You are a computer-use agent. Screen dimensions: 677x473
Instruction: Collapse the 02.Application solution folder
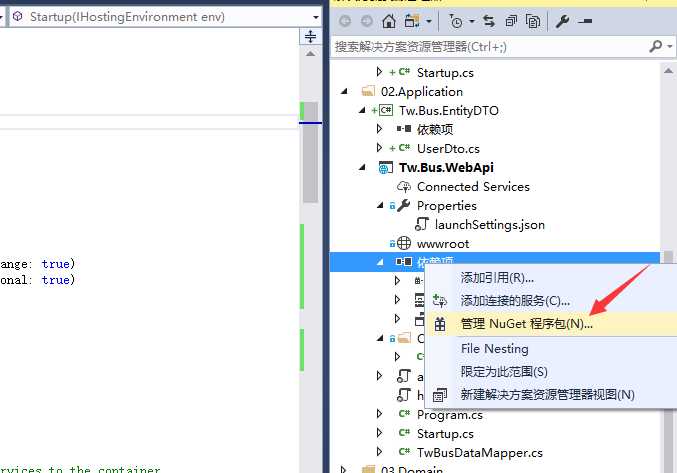coord(344,91)
